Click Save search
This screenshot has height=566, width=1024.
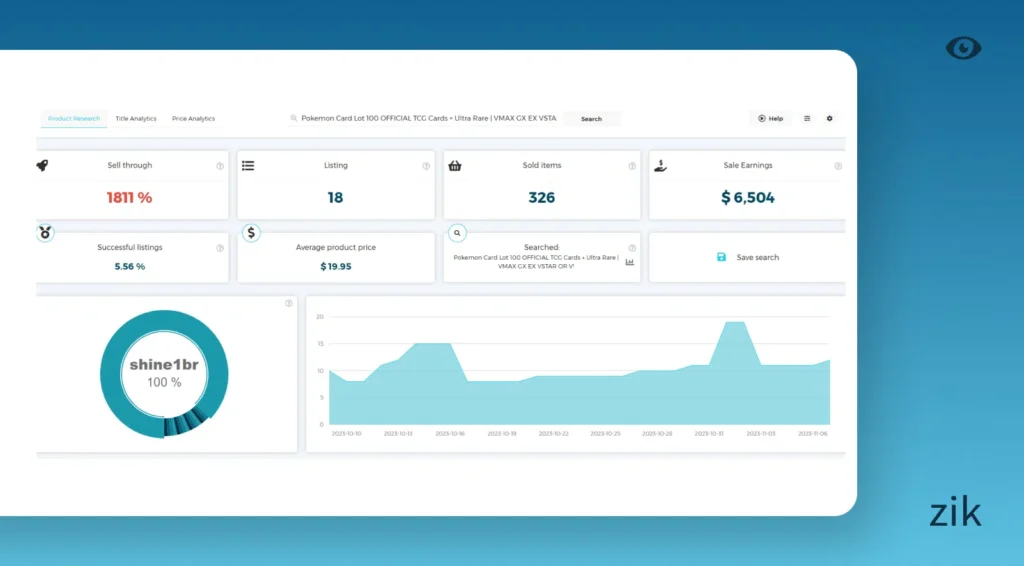click(x=748, y=258)
